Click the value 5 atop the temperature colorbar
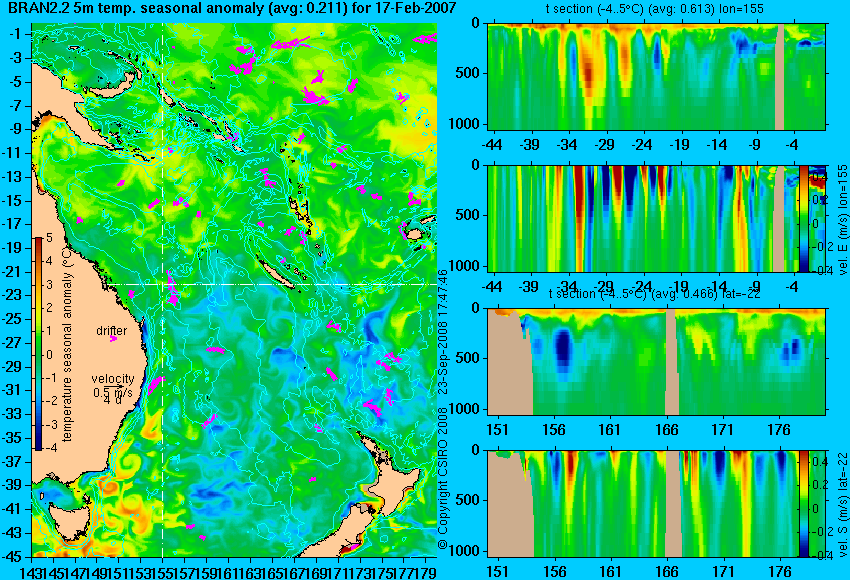This screenshot has height=580, width=850. point(49,237)
